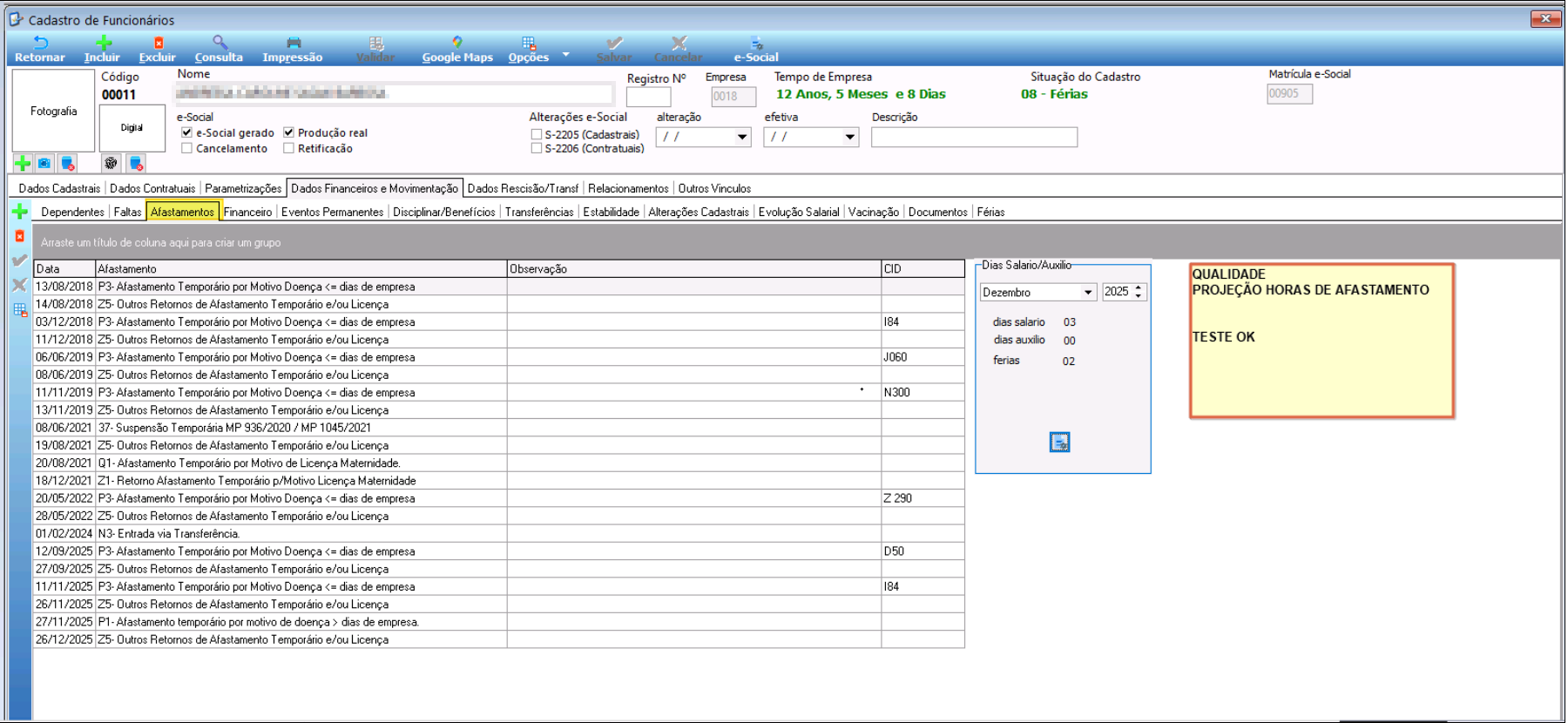Image resolution: width=1568 pixels, height=723 pixels.
Task: Click the button icon in Dias Salario/Auxilio panel
Action: click(x=1059, y=443)
